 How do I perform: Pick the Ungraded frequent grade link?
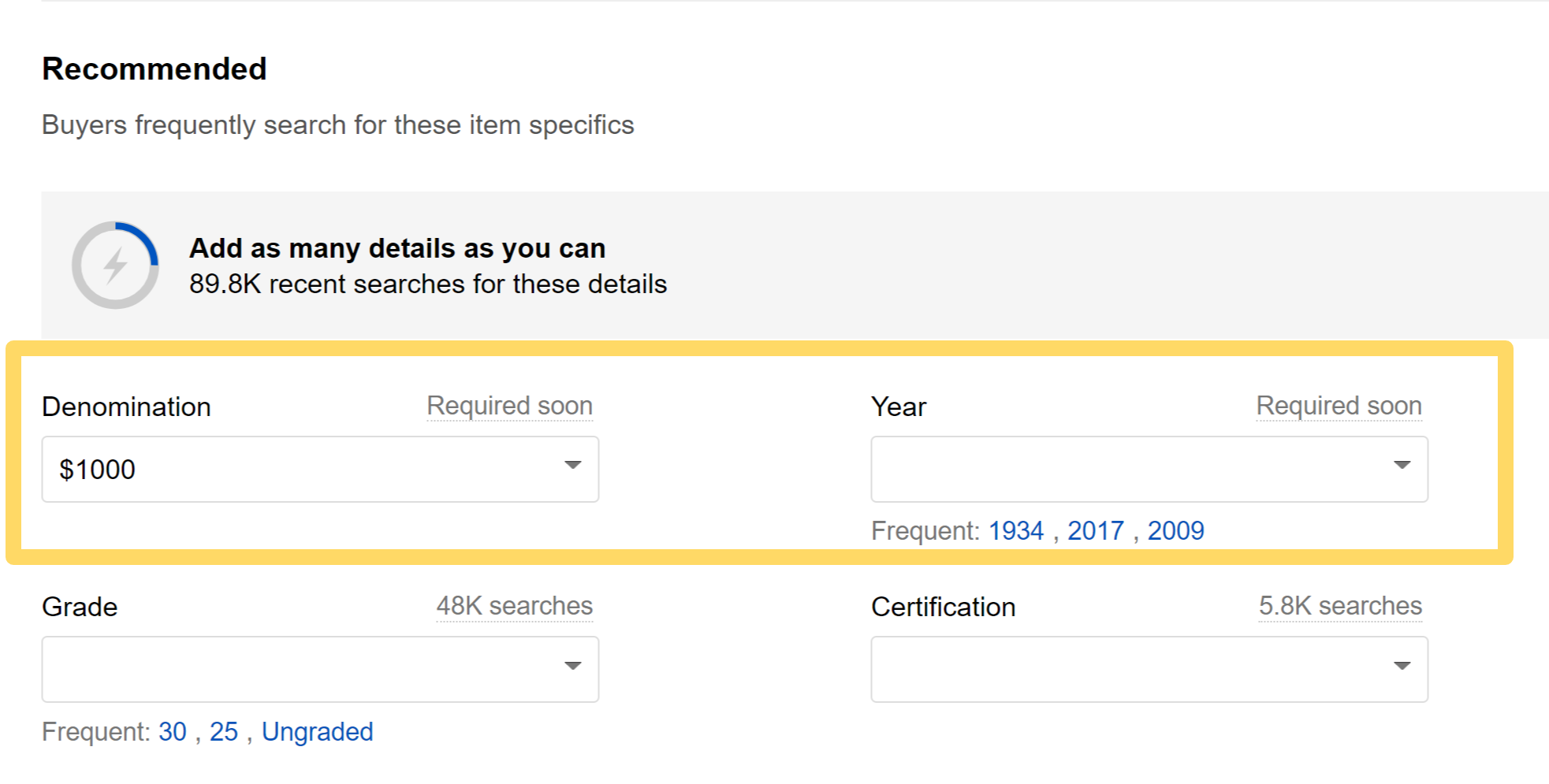(317, 731)
